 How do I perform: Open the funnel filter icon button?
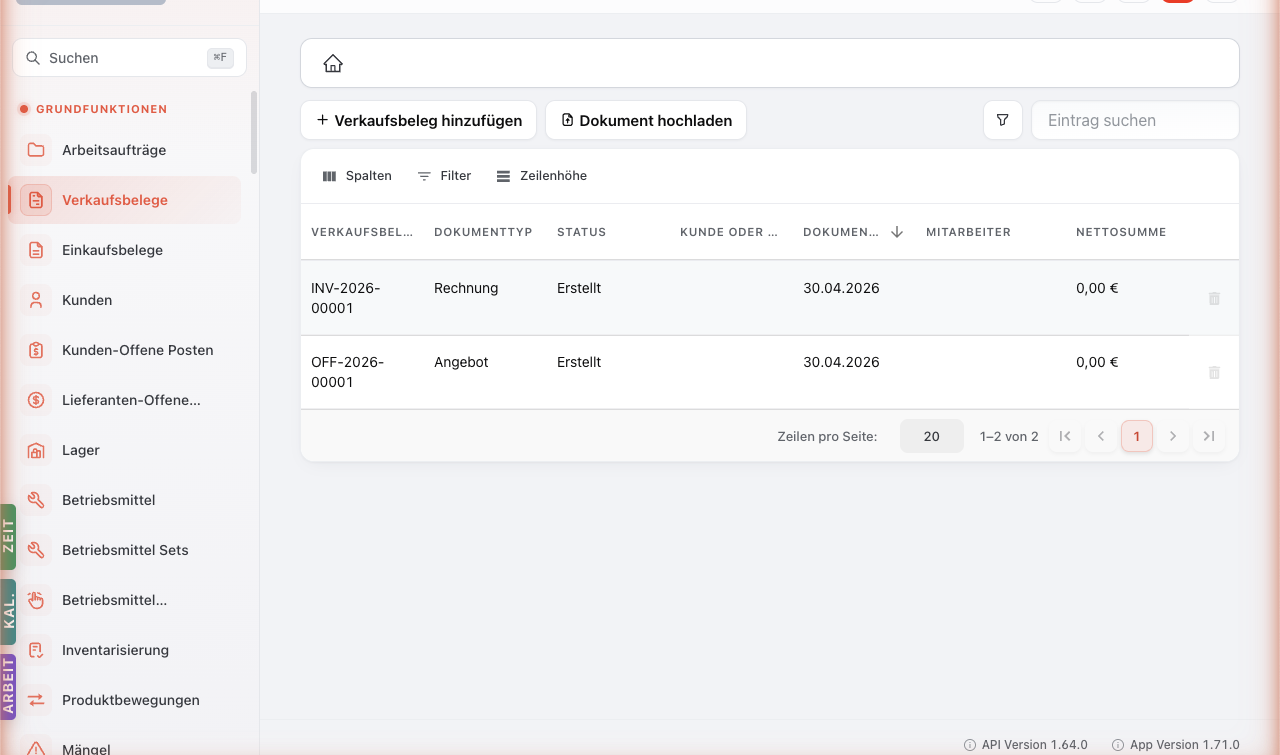1003,120
